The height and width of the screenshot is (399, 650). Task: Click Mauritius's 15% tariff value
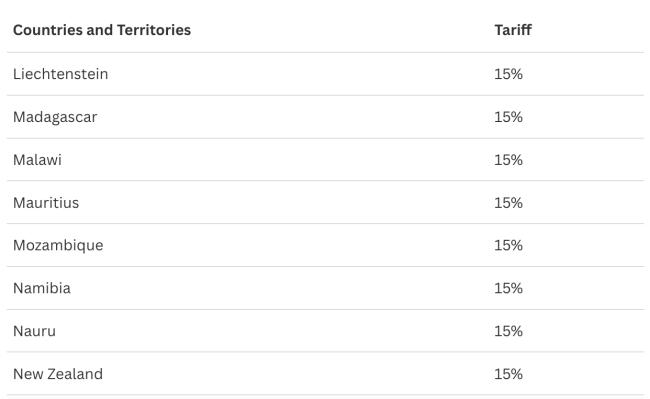pyautogui.click(x=508, y=203)
